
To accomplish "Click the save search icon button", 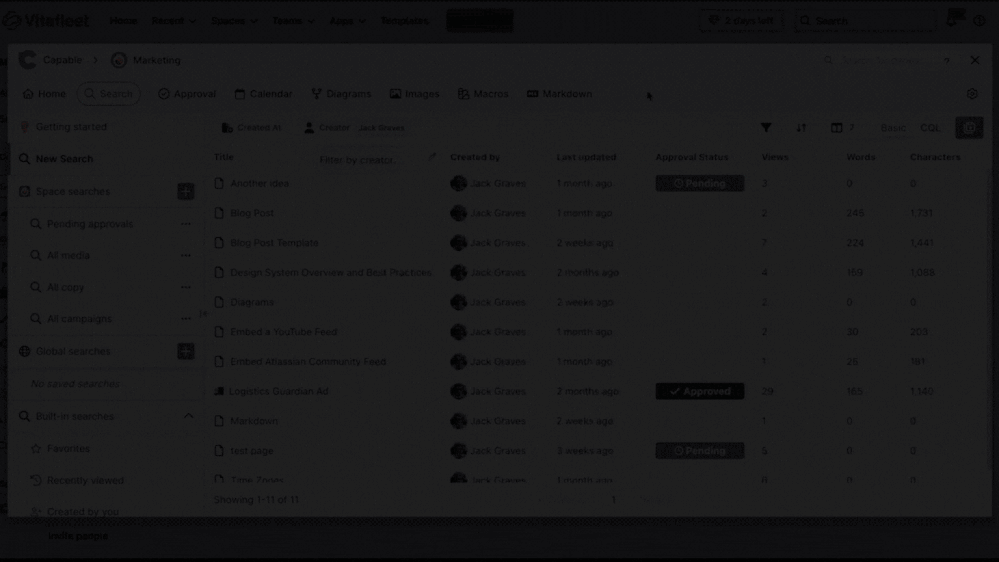I will point(969,127).
